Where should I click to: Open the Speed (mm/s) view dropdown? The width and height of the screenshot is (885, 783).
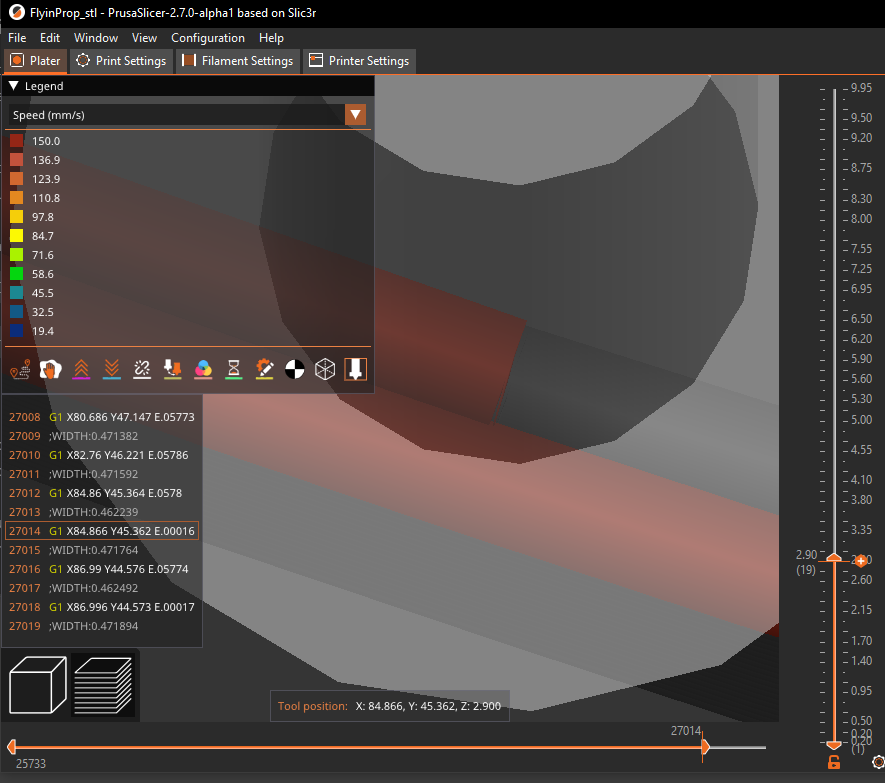click(x=355, y=114)
